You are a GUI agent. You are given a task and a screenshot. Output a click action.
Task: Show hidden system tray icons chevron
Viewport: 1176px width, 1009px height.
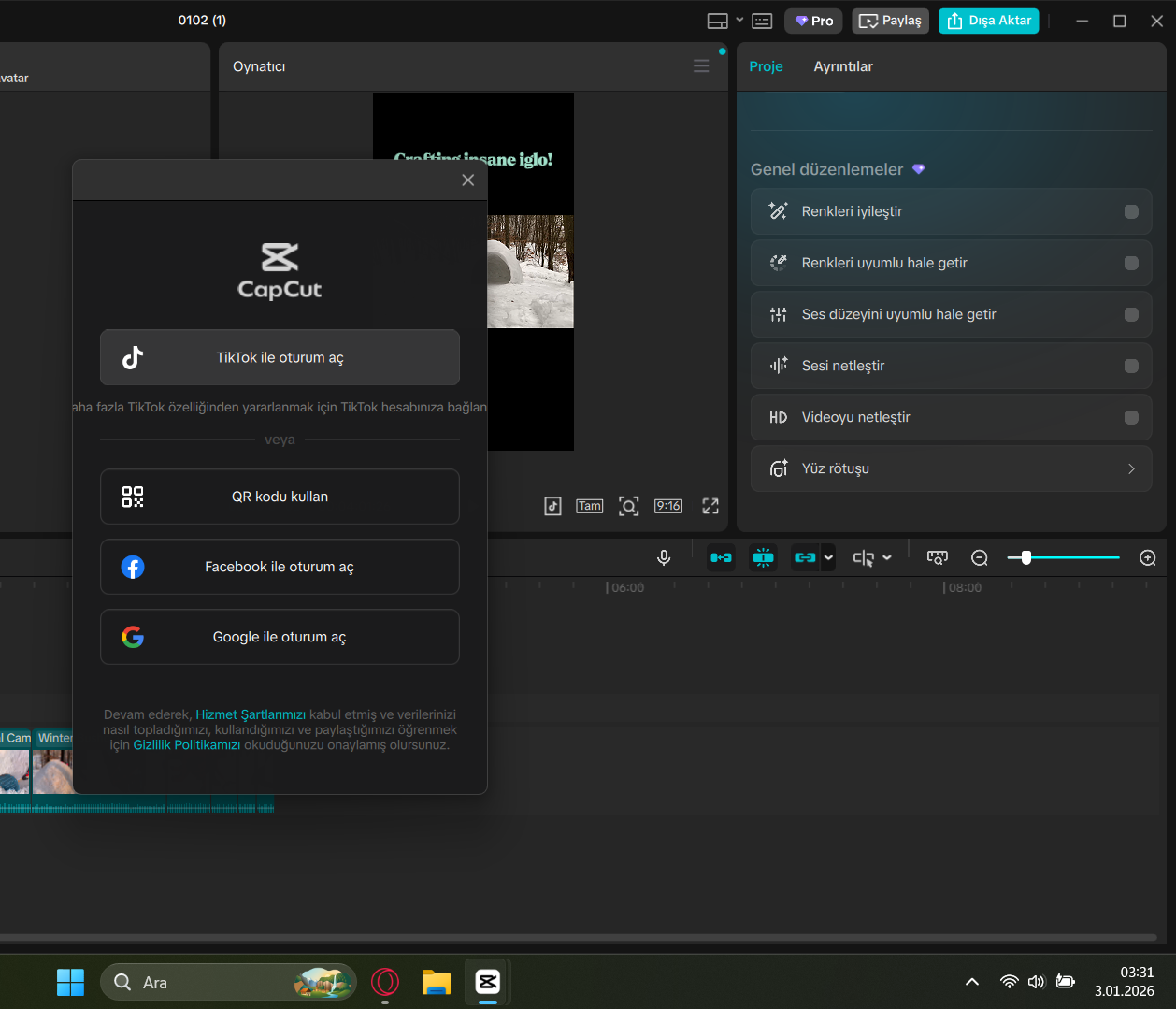pyautogui.click(x=972, y=982)
